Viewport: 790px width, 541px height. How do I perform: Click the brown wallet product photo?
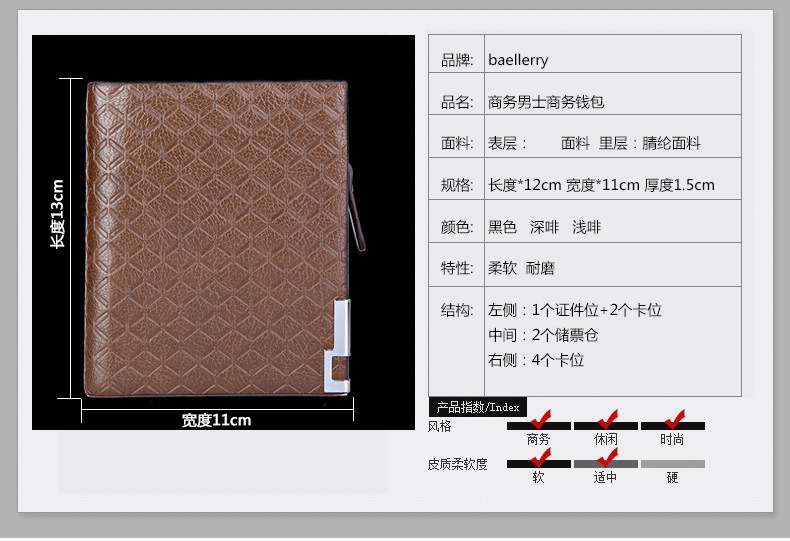click(223, 232)
